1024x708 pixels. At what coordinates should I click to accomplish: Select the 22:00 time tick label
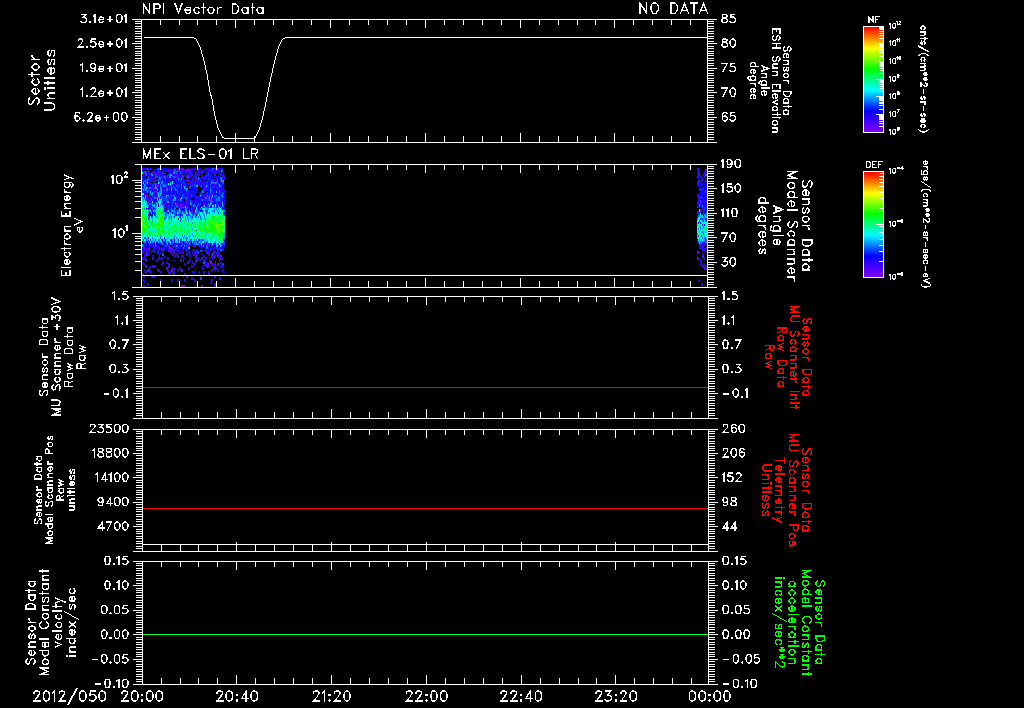(x=426, y=696)
